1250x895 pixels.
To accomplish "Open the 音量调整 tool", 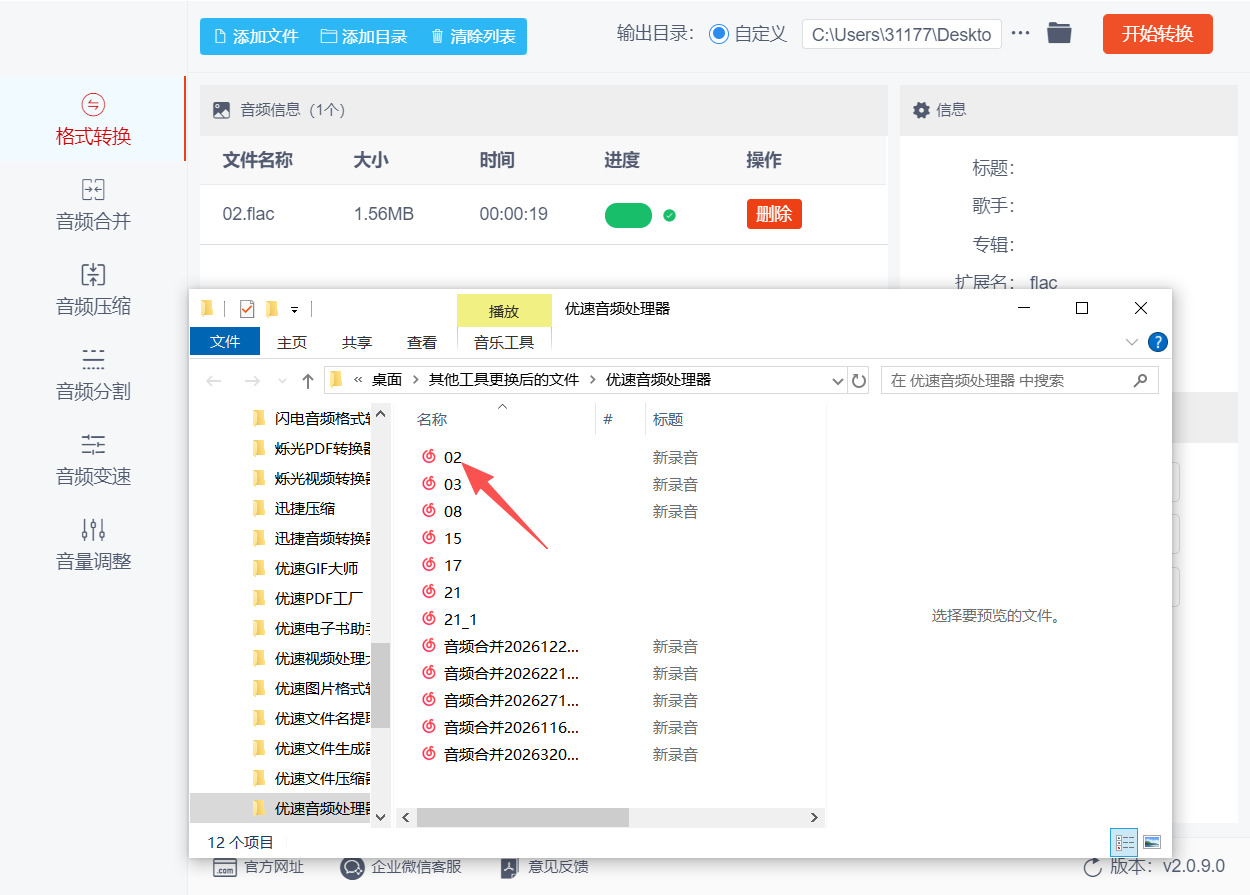I will click(93, 544).
